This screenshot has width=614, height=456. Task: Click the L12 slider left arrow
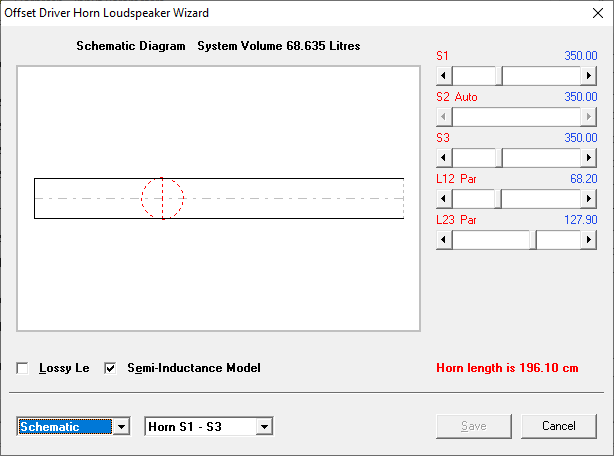[x=444, y=198]
